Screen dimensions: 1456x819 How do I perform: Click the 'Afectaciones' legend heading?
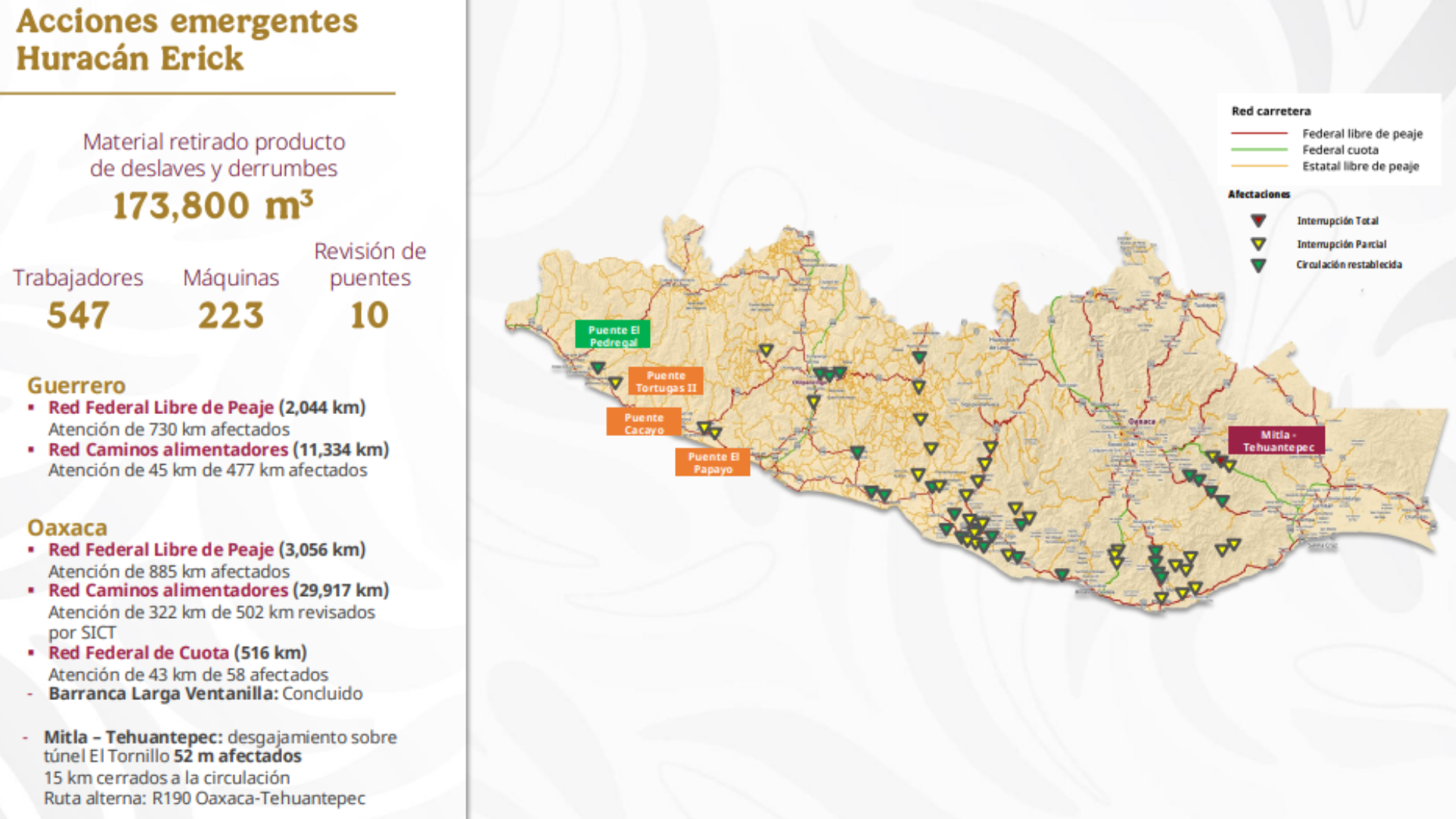(x=1259, y=195)
